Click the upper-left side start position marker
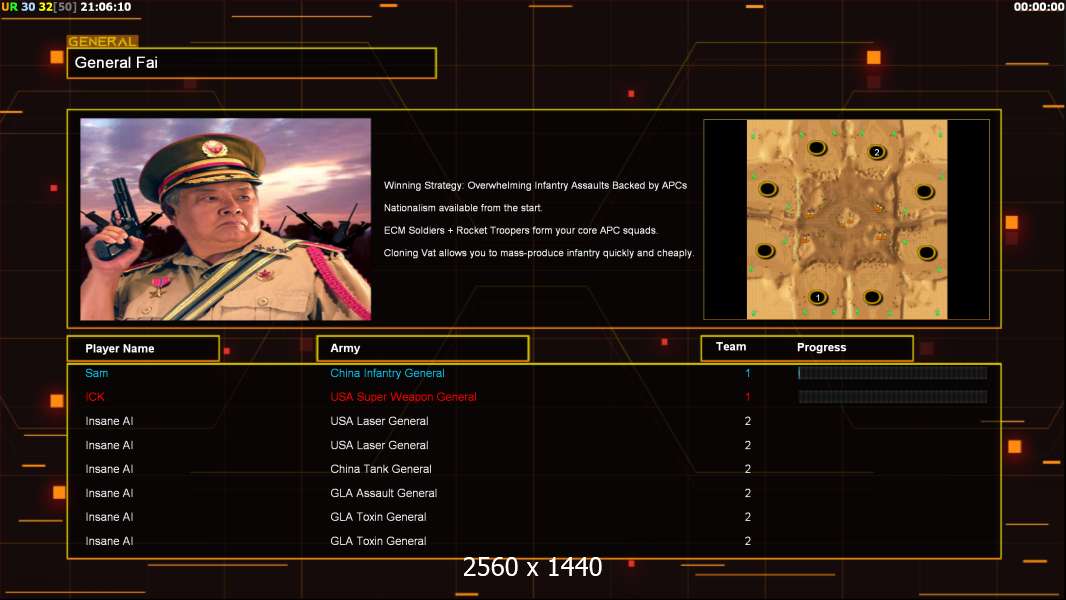This screenshot has height=600, width=1066. tap(768, 189)
